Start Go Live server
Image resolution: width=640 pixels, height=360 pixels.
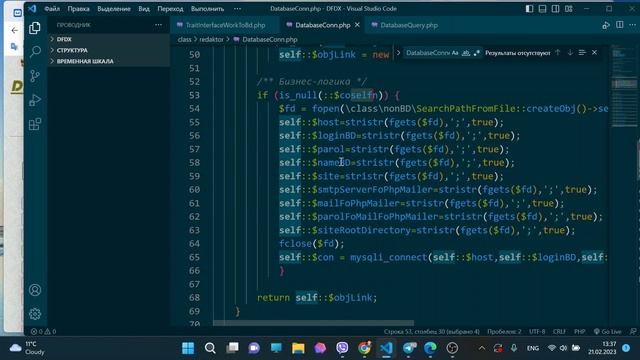(x=607, y=331)
